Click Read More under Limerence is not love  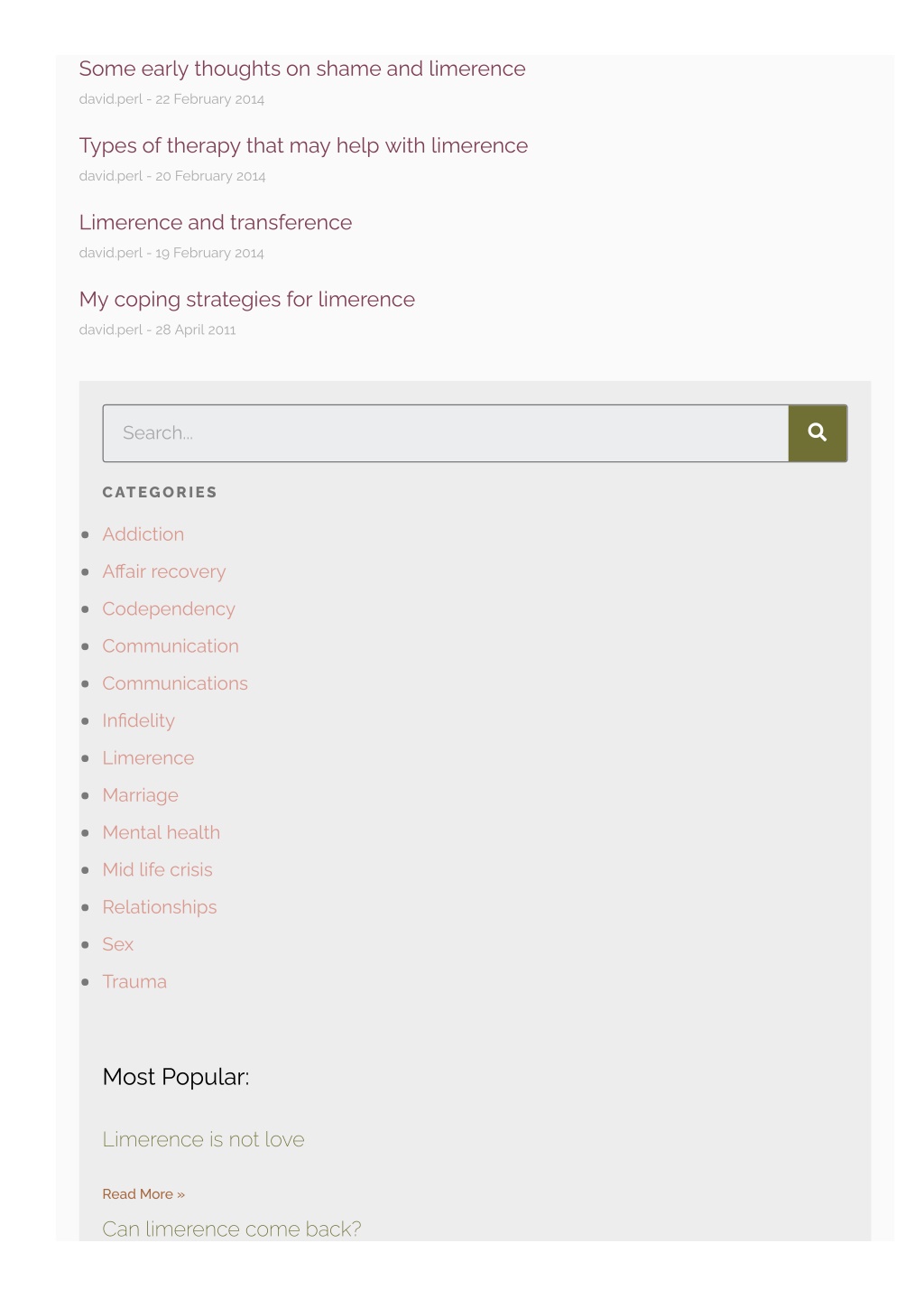click(143, 1194)
